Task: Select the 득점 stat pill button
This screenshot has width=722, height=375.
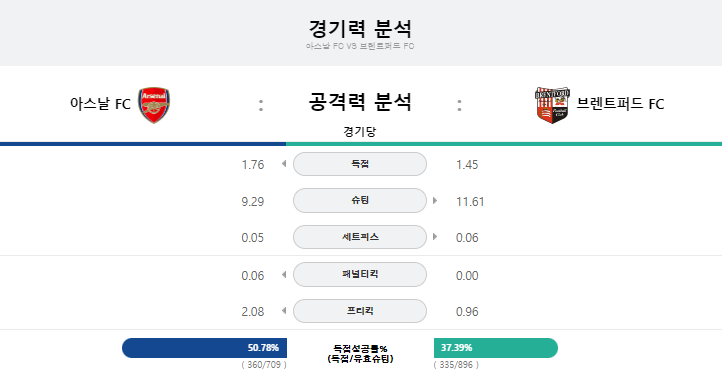Action: 360,164
